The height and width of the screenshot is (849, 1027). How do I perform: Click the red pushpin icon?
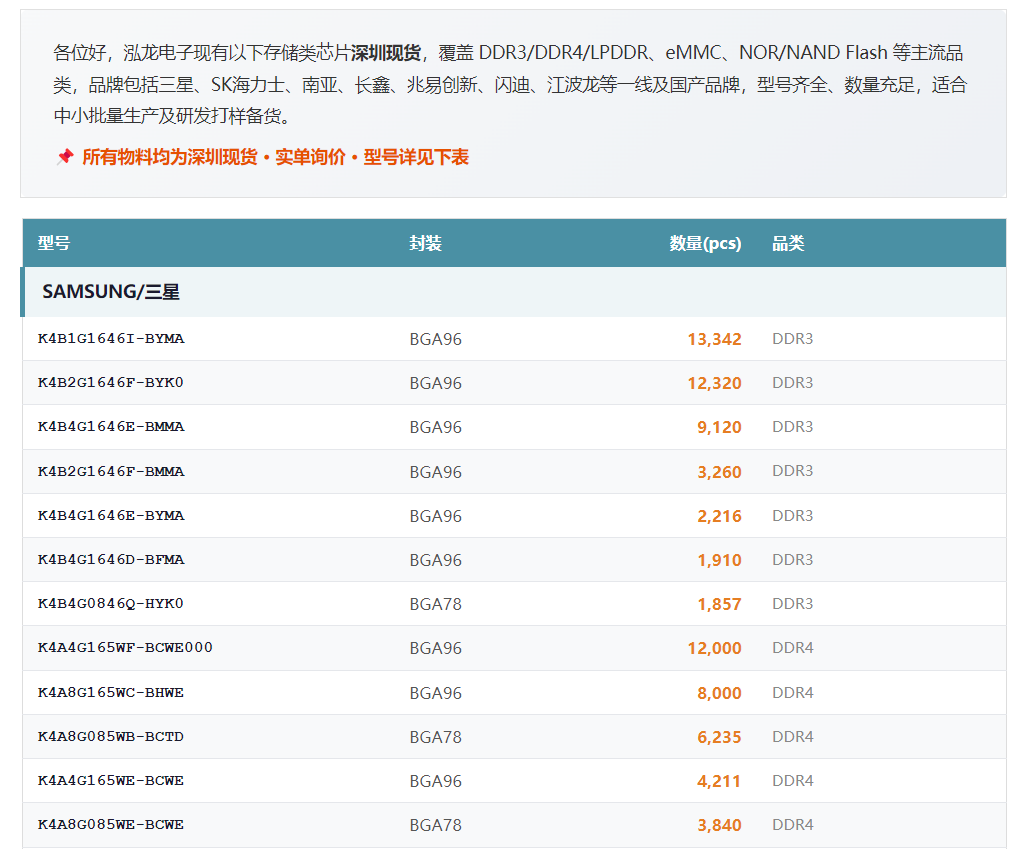click(64, 157)
